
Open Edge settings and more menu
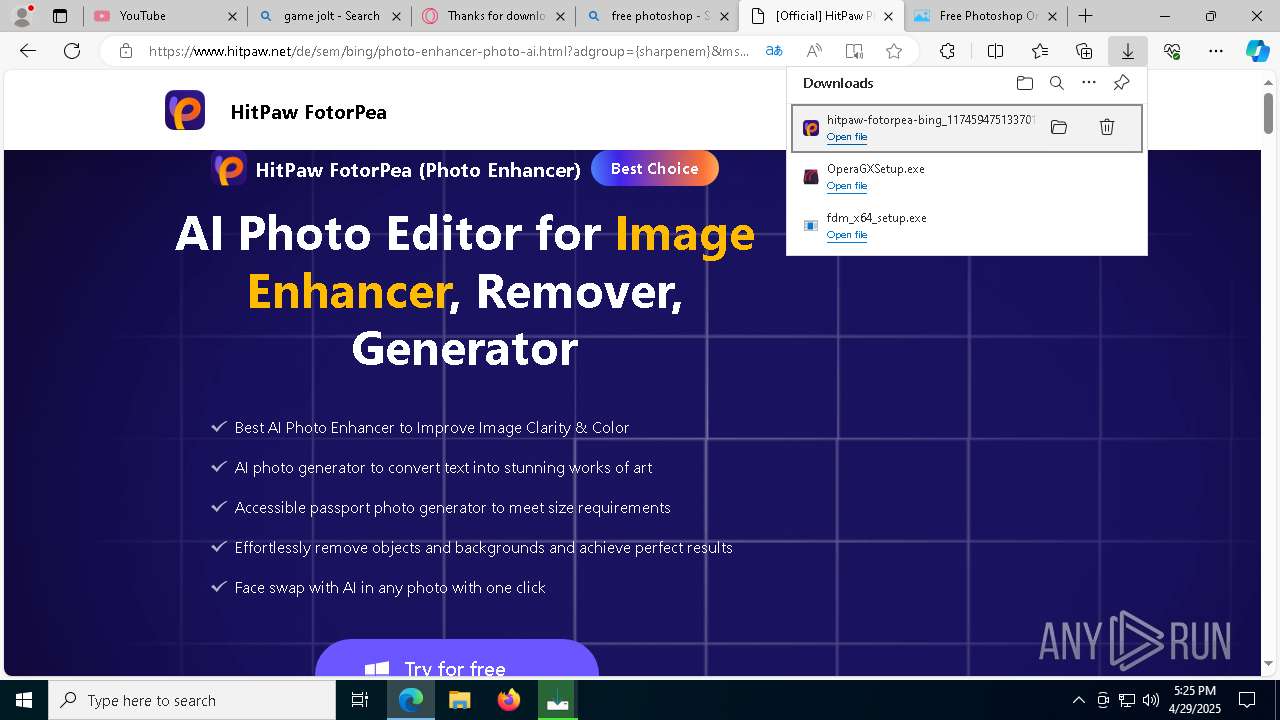pyautogui.click(x=1216, y=51)
